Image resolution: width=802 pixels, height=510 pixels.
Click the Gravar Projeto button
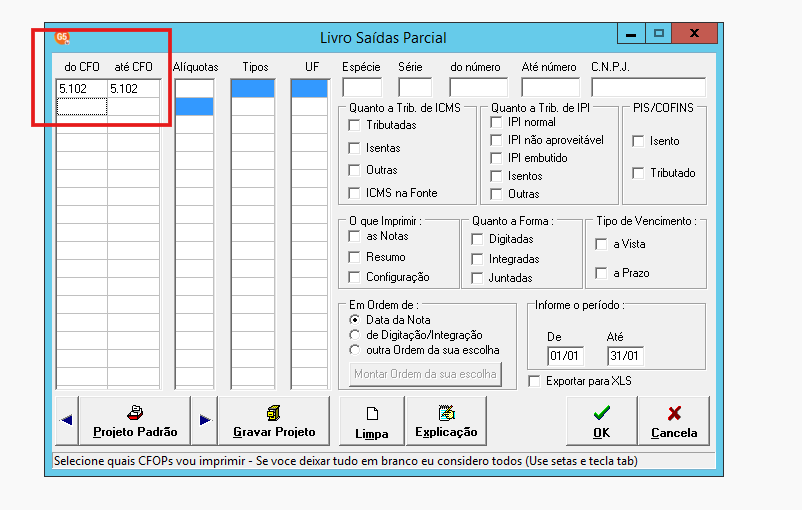(x=274, y=420)
